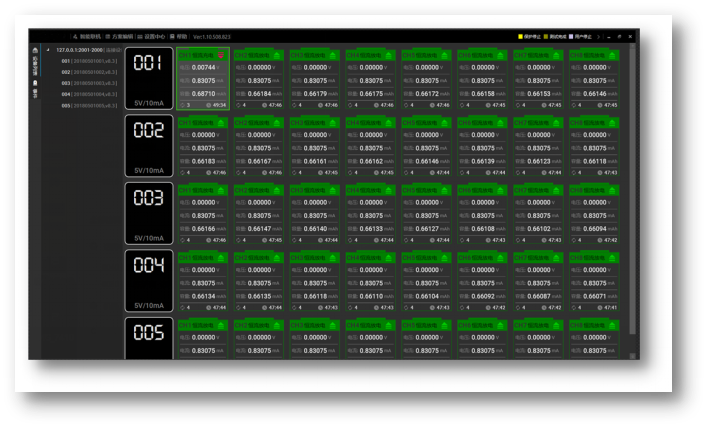Click the discharge icon on unit 004 CH5
This screenshot has width=709, height=429.
[445, 258]
